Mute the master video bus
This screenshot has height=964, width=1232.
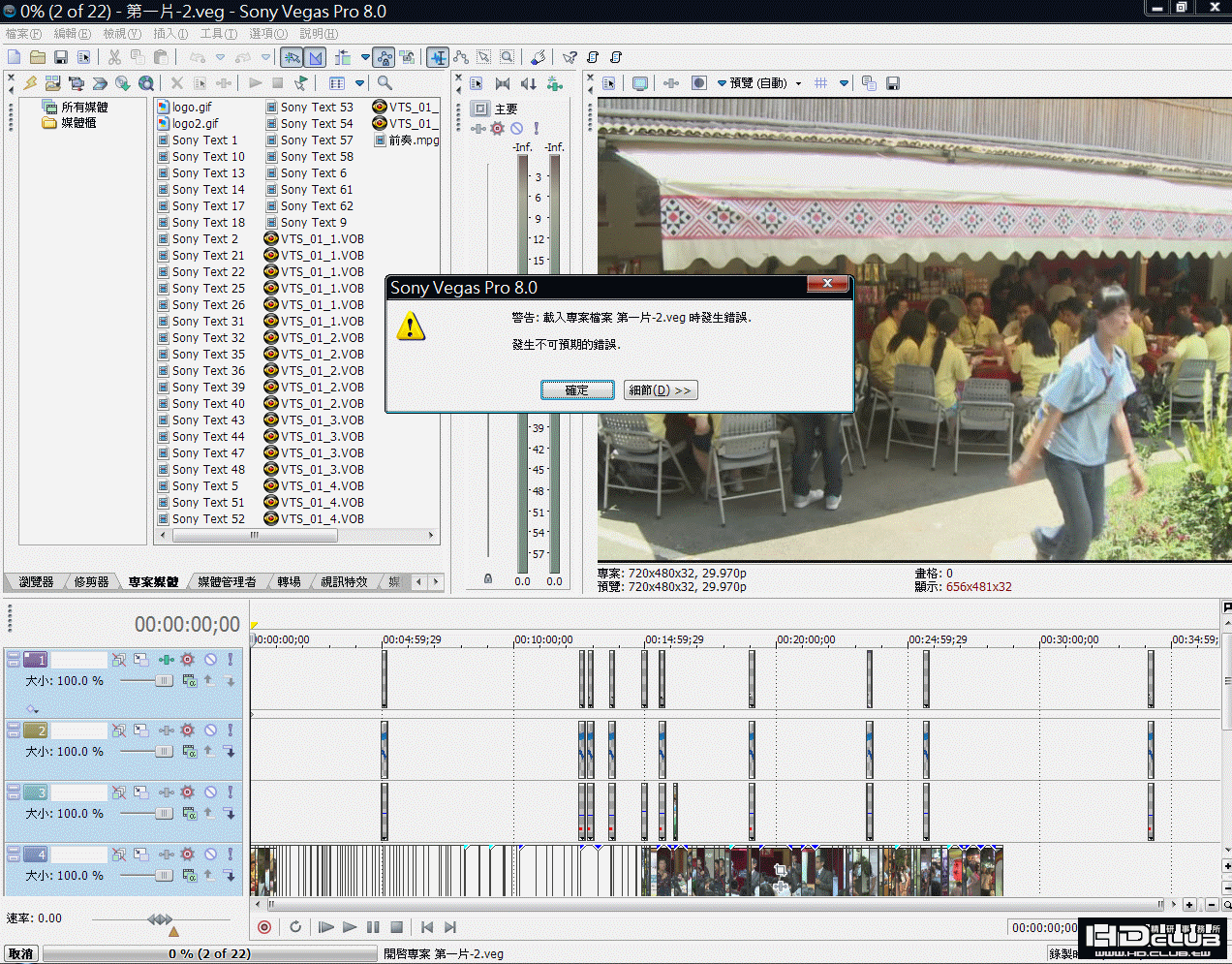pos(516,128)
